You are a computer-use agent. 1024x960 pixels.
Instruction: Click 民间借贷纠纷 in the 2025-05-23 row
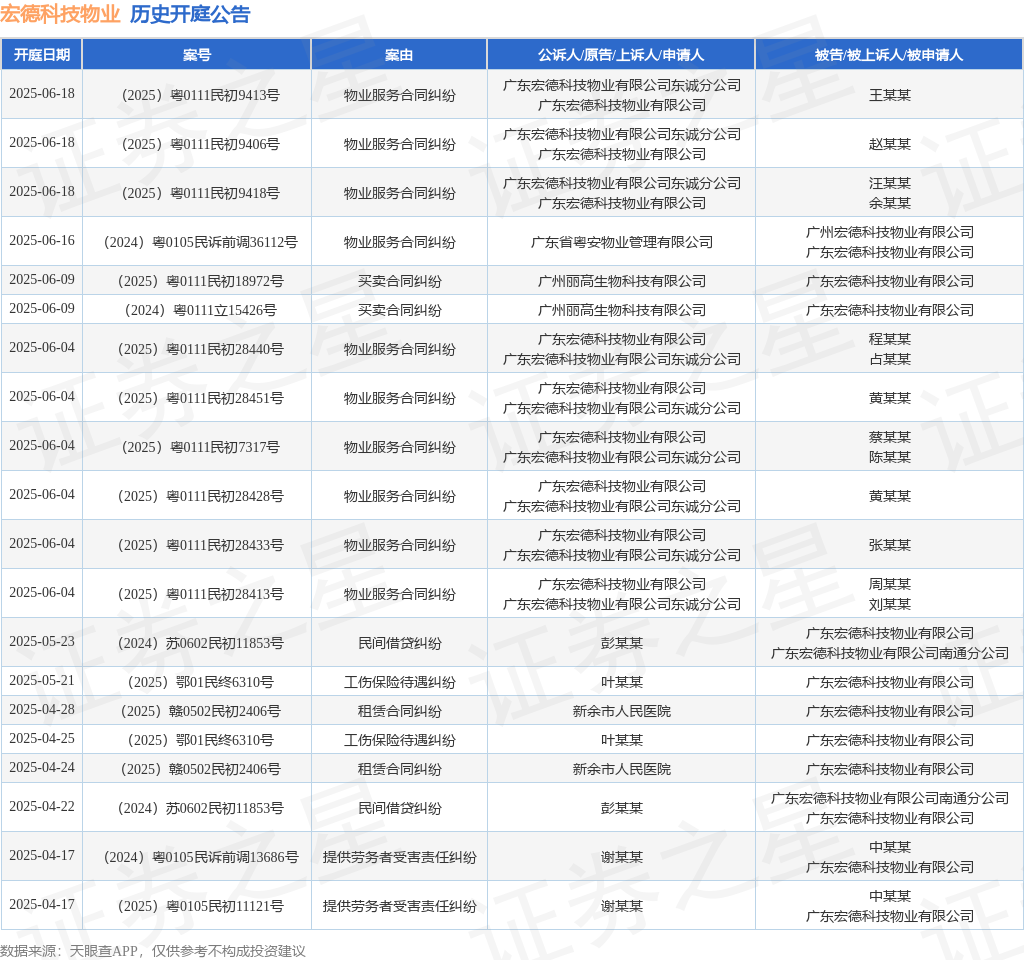pyautogui.click(x=400, y=643)
